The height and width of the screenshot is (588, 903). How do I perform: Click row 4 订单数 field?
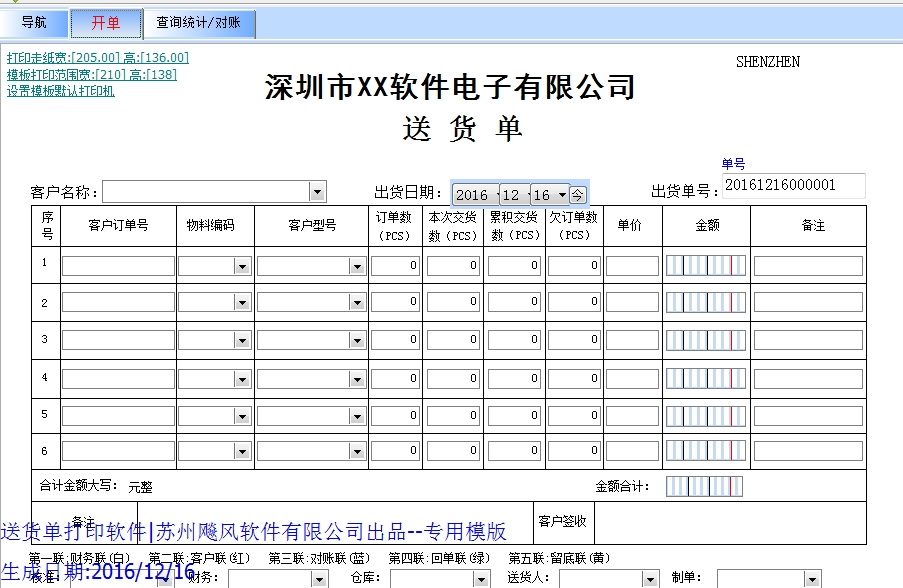(x=395, y=378)
